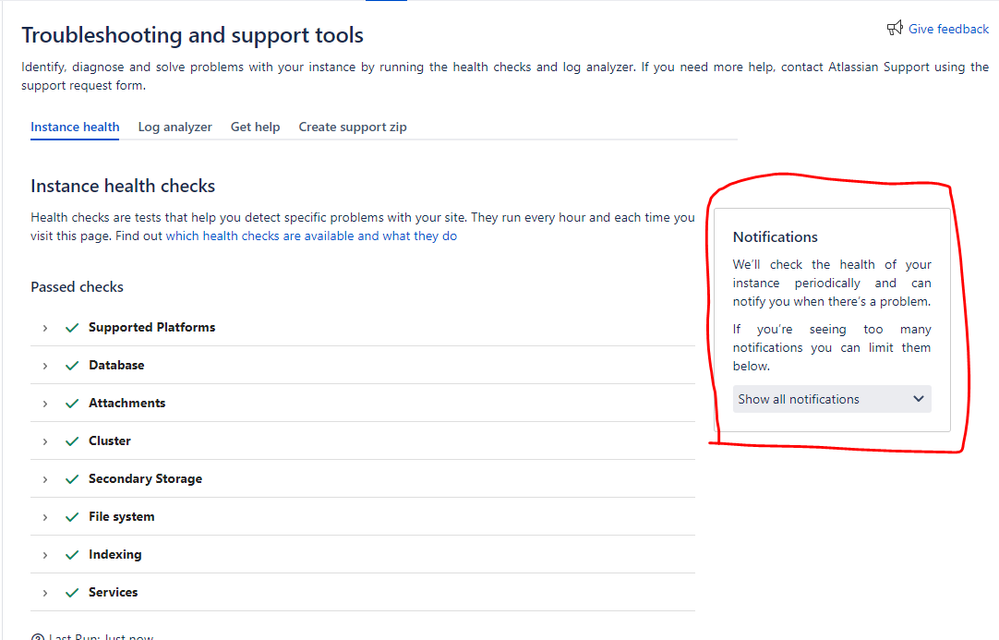
Task: Click the green checkmark beside Database
Action: (72, 365)
